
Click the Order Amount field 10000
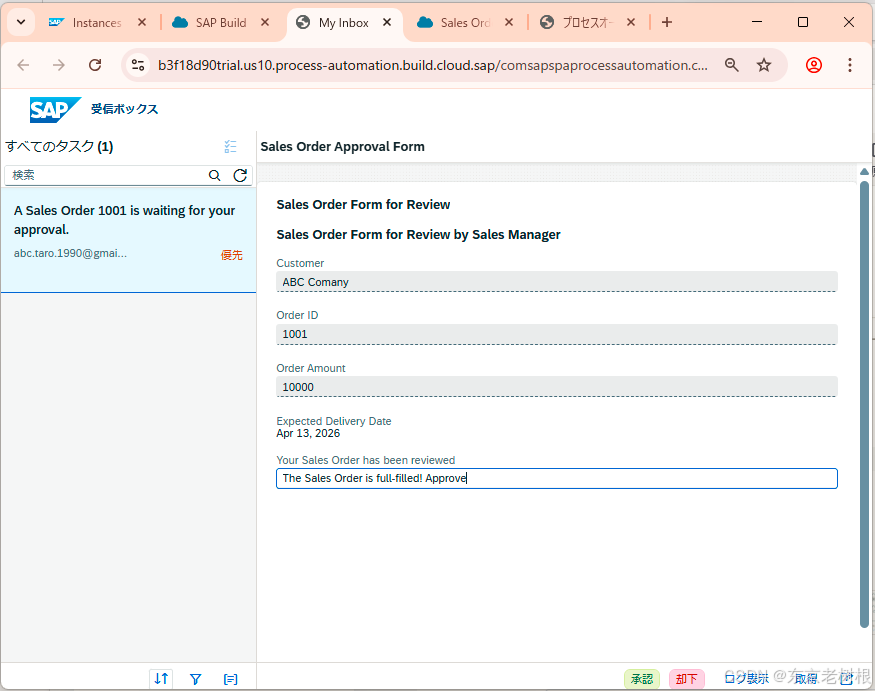tap(556, 387)
